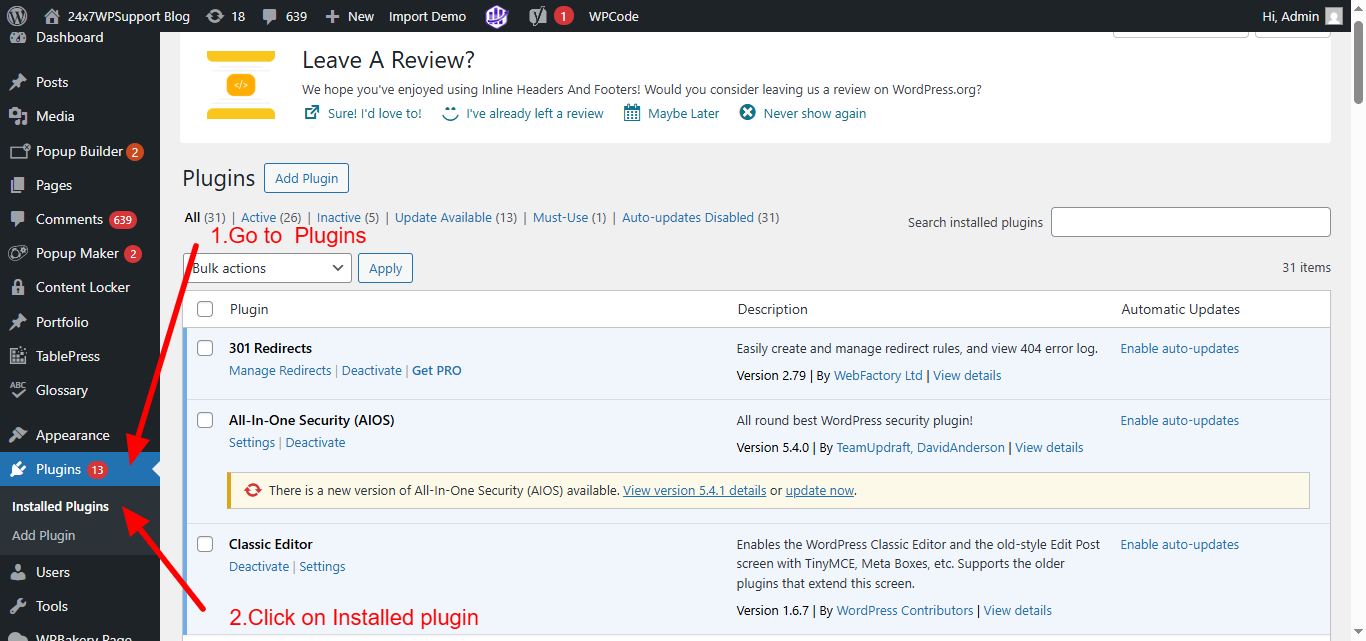
Task: Click the Apply bulk action button
Action: coord(385,268)
